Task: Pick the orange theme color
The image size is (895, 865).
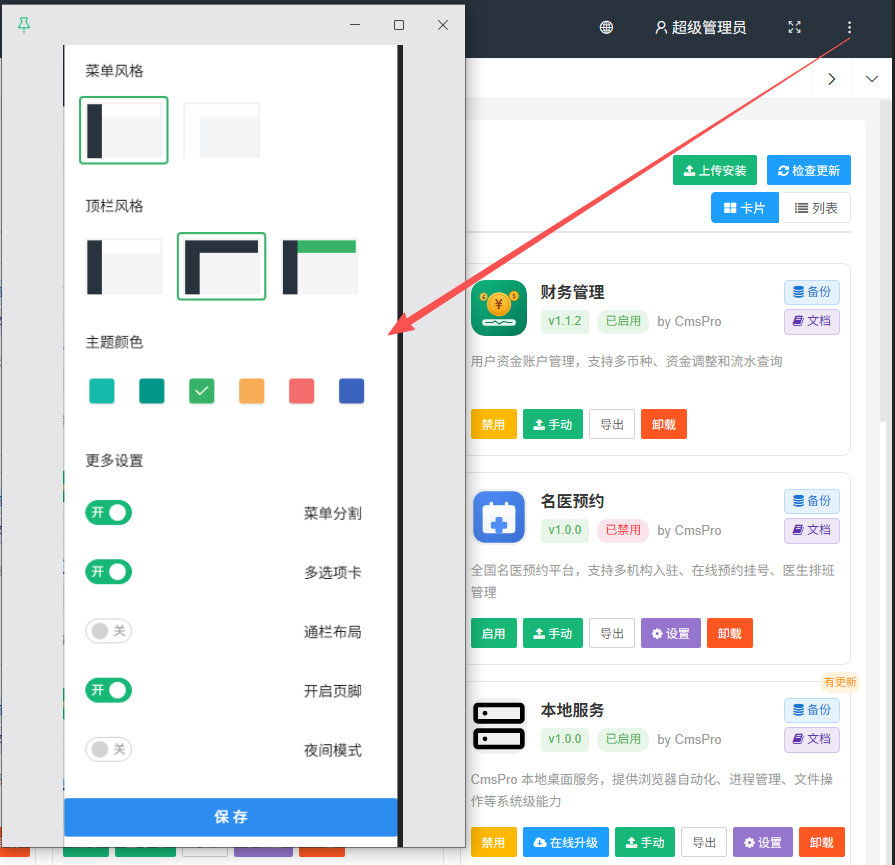Action: 252,391
